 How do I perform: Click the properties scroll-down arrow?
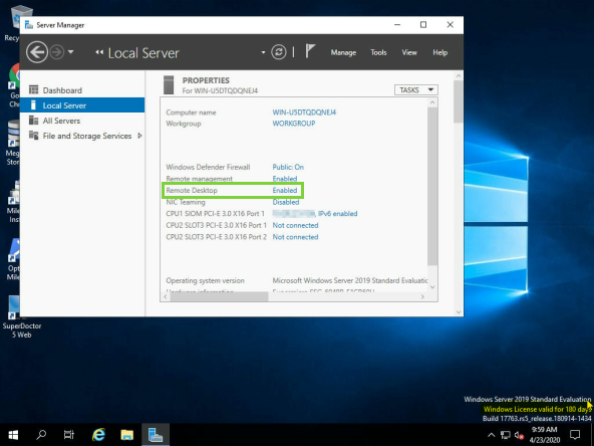tap(433, 287)
